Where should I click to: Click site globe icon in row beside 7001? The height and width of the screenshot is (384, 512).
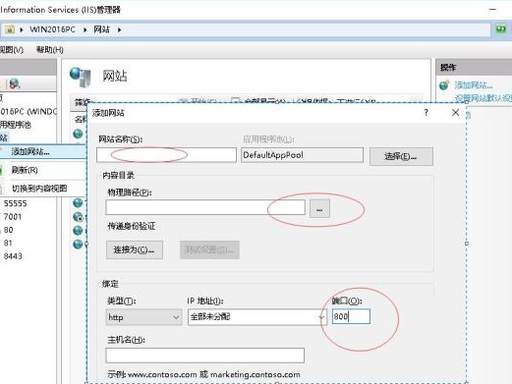(78, 217)
